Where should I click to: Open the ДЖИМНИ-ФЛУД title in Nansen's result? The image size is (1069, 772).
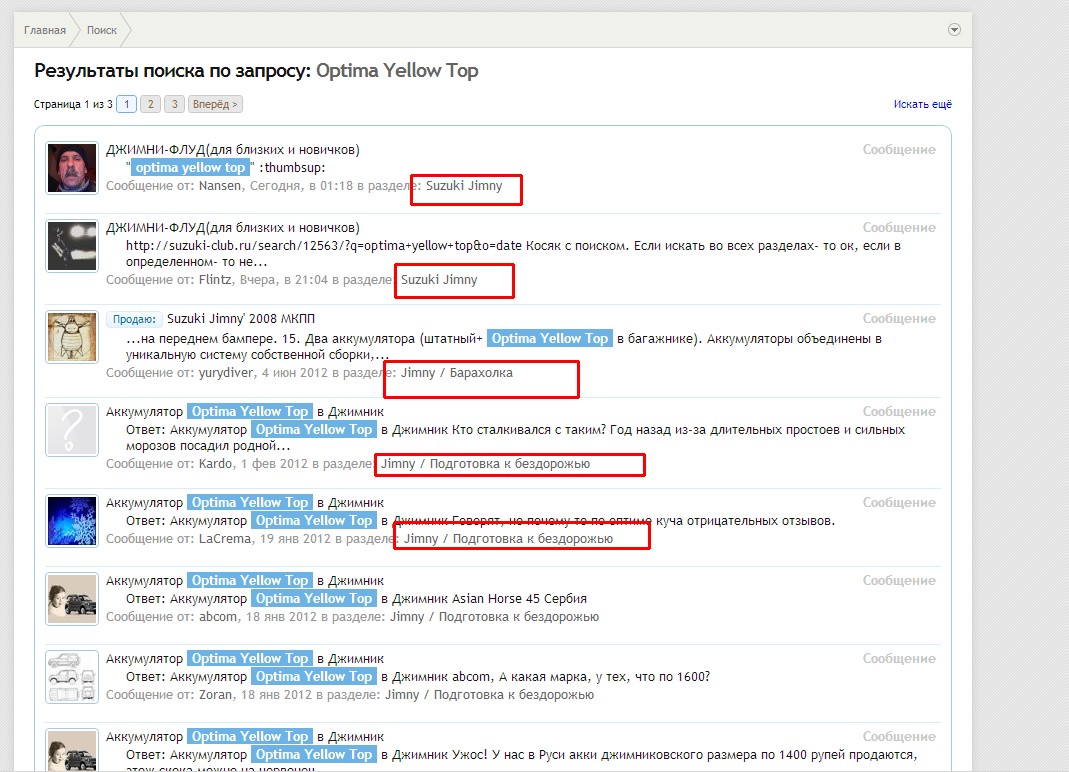click(x=232, y=149)
